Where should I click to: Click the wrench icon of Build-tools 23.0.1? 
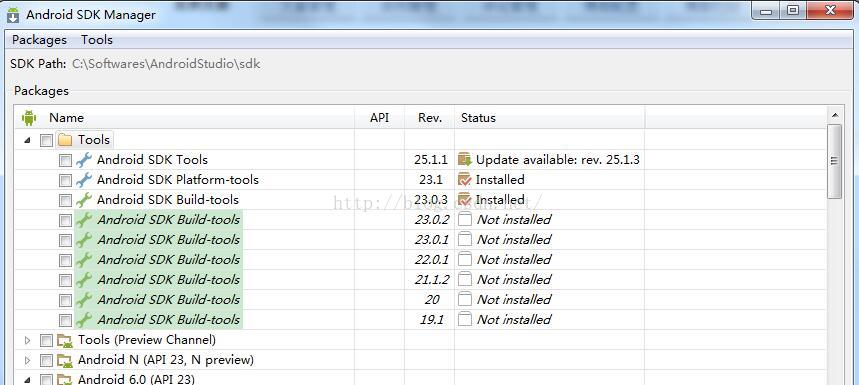[84, 240]
